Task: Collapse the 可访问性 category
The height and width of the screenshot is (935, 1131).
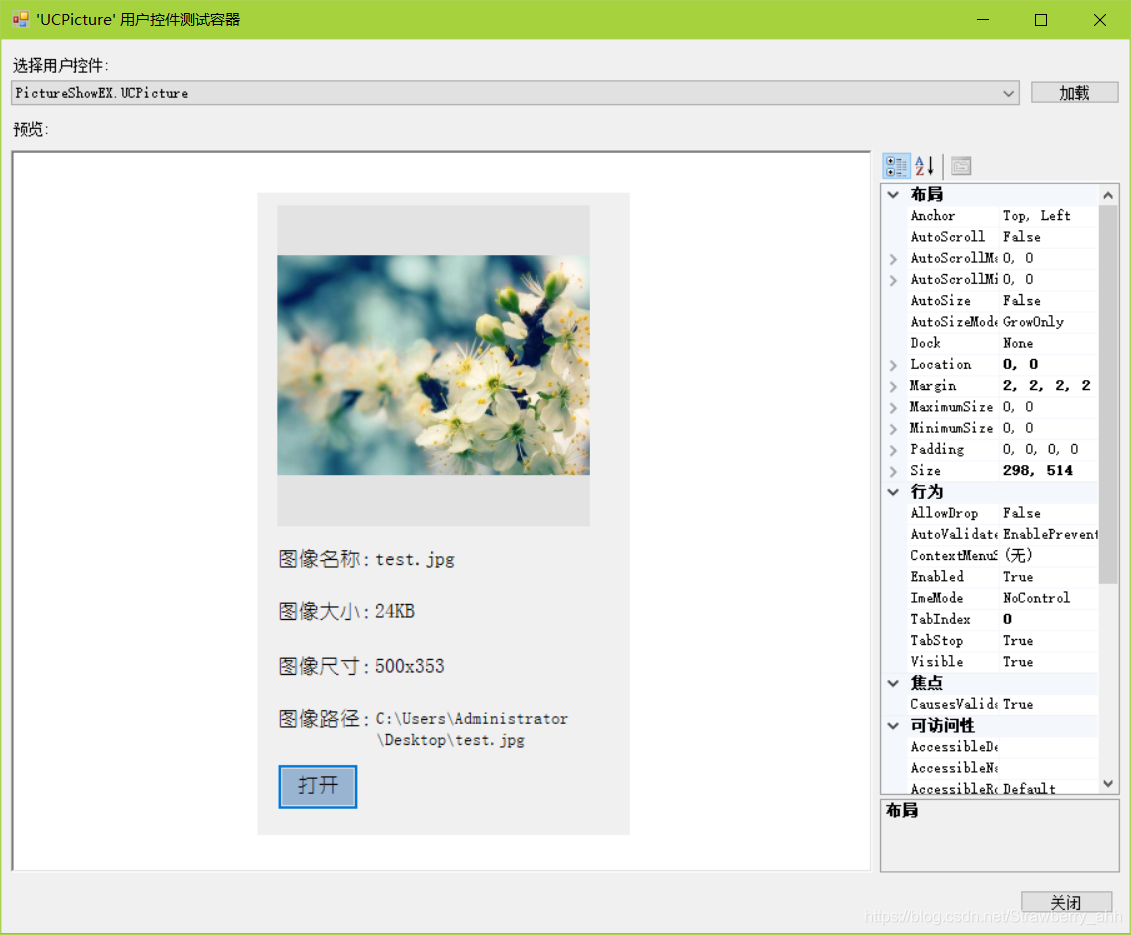Action: tap(892, 725)
